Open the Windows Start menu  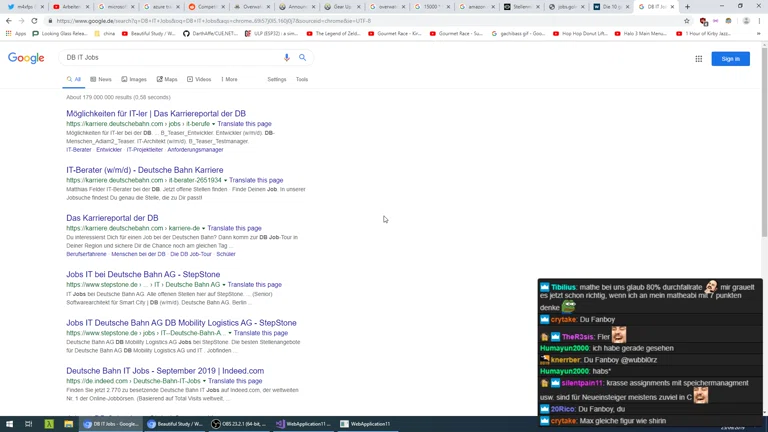9,424
